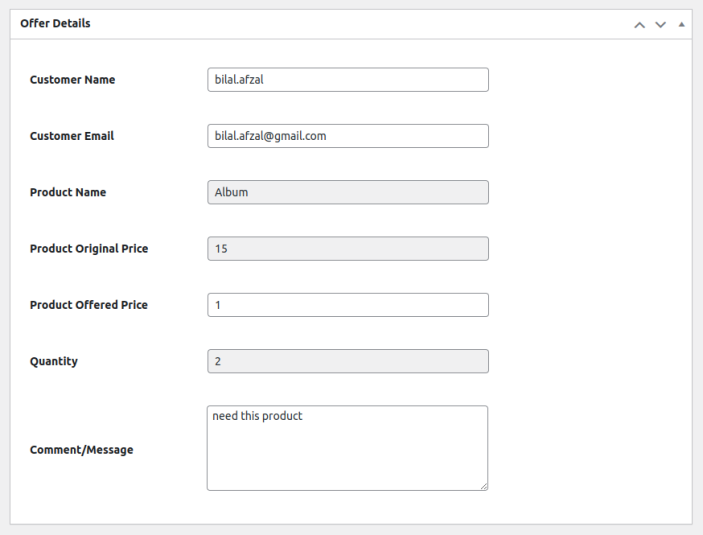
Task: Click the Product Name label
Action: 68,192
